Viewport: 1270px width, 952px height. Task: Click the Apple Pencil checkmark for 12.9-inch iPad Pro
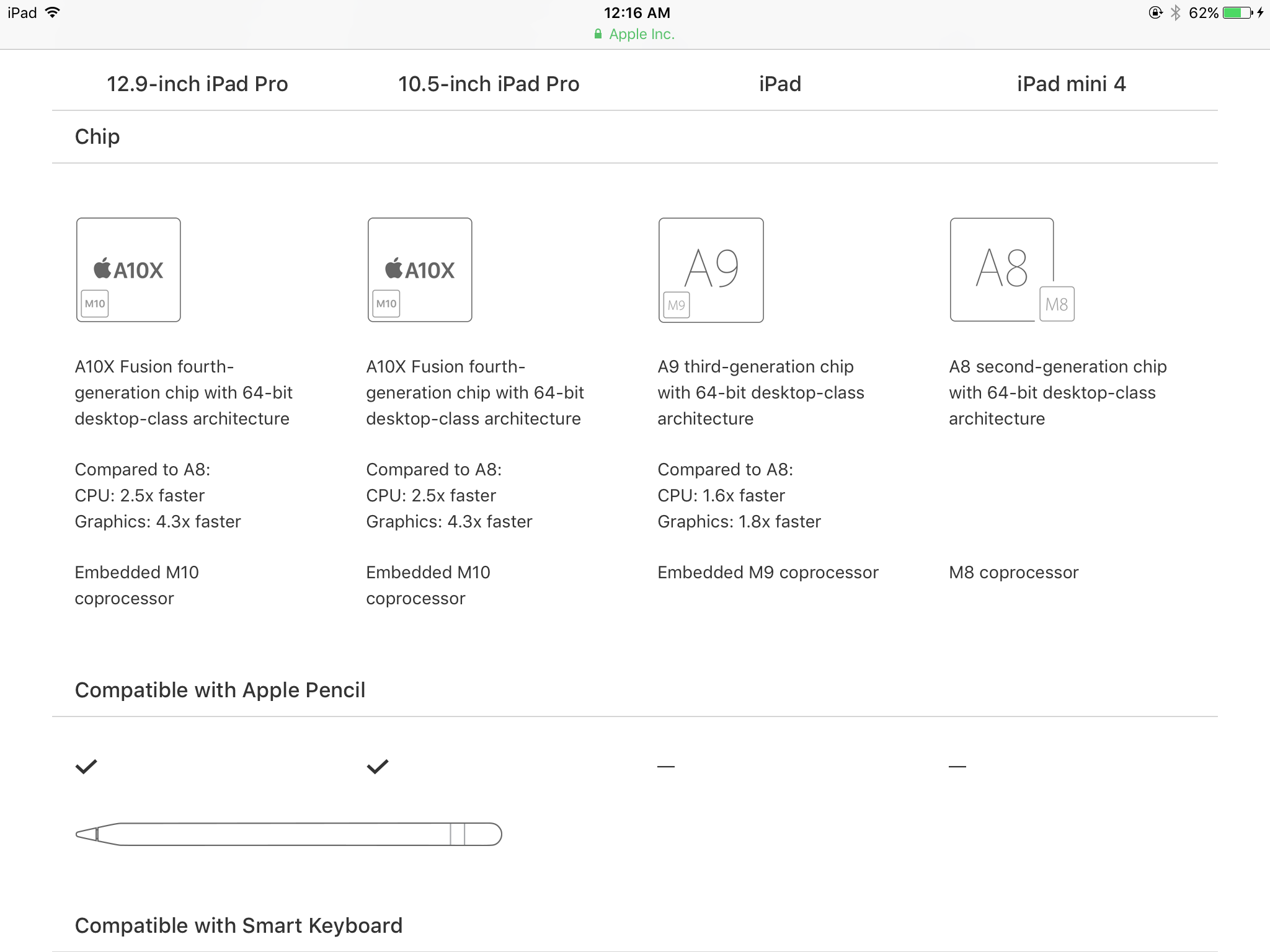pyautogui.click(x=86, y=767)
